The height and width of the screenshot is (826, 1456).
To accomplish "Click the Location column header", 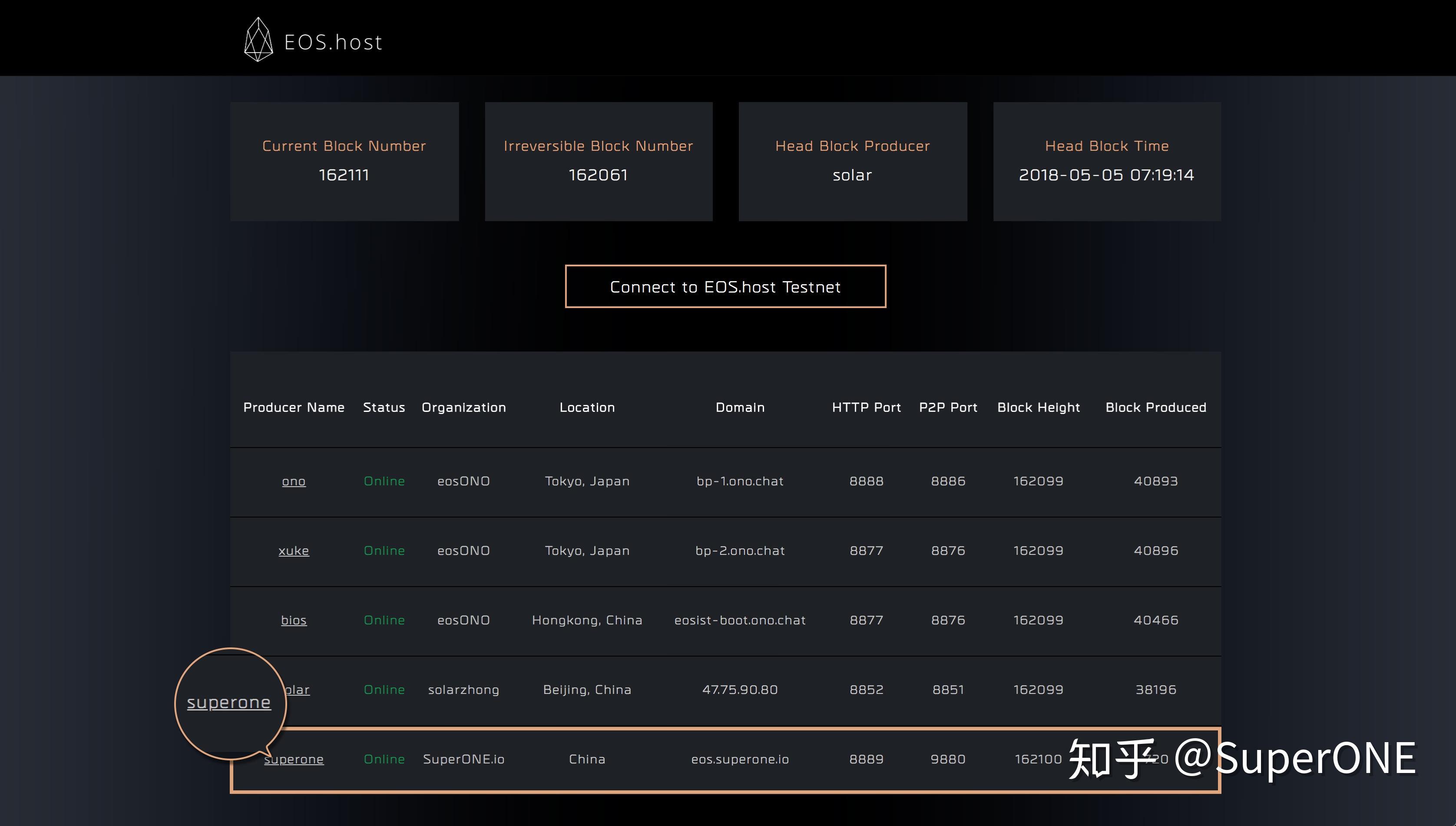I will pos(587,407).
